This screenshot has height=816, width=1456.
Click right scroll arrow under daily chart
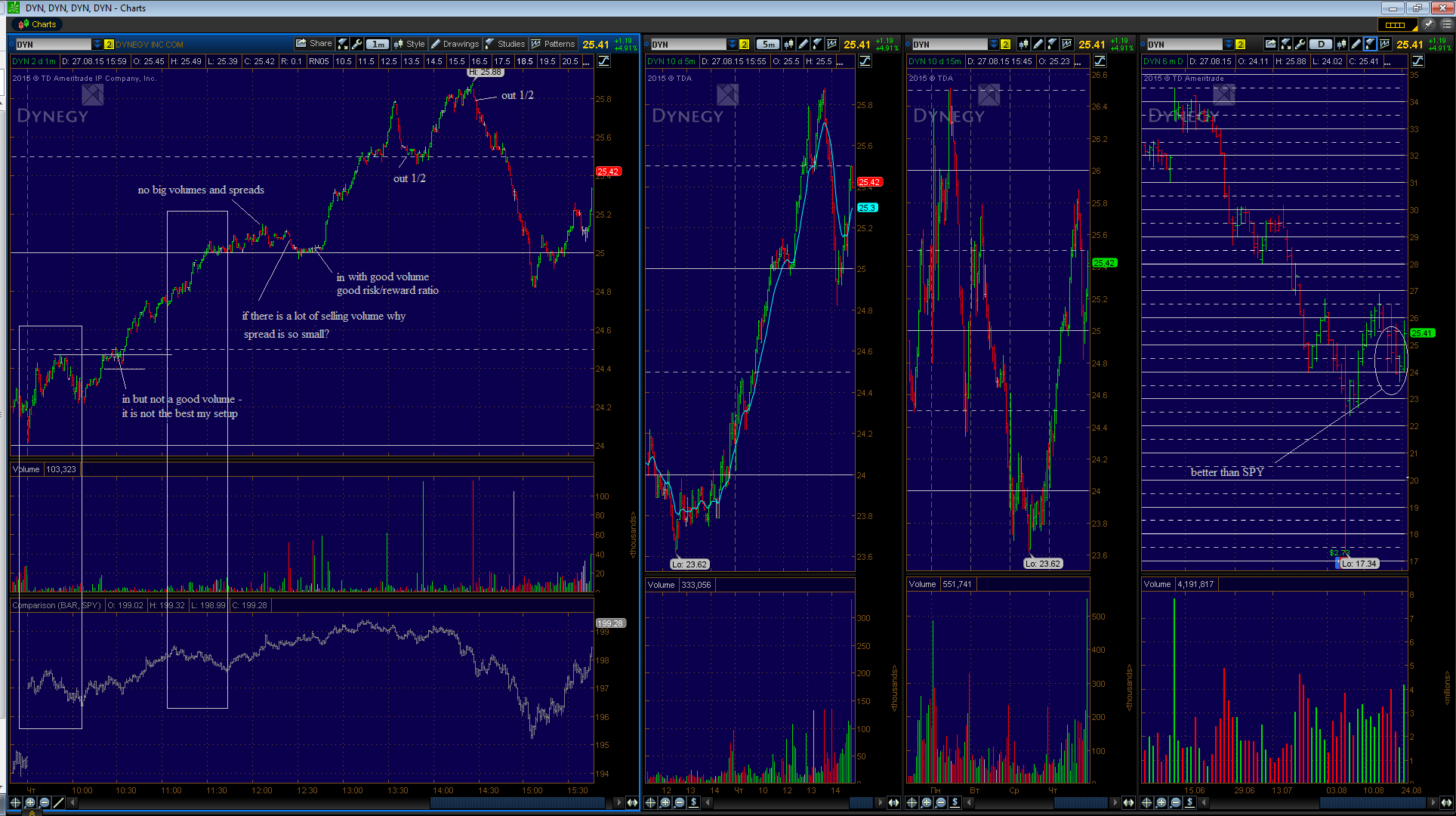1433,802
